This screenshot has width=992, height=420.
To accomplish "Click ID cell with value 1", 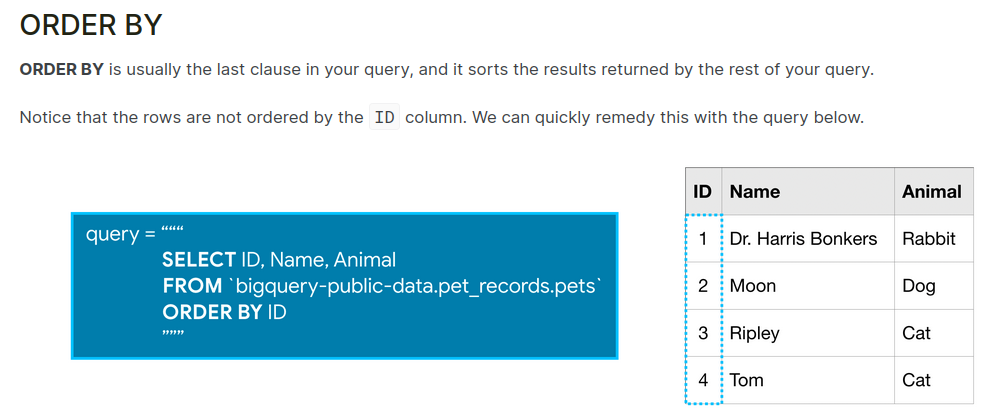I will pyautogui.click(x=703, y=239).
